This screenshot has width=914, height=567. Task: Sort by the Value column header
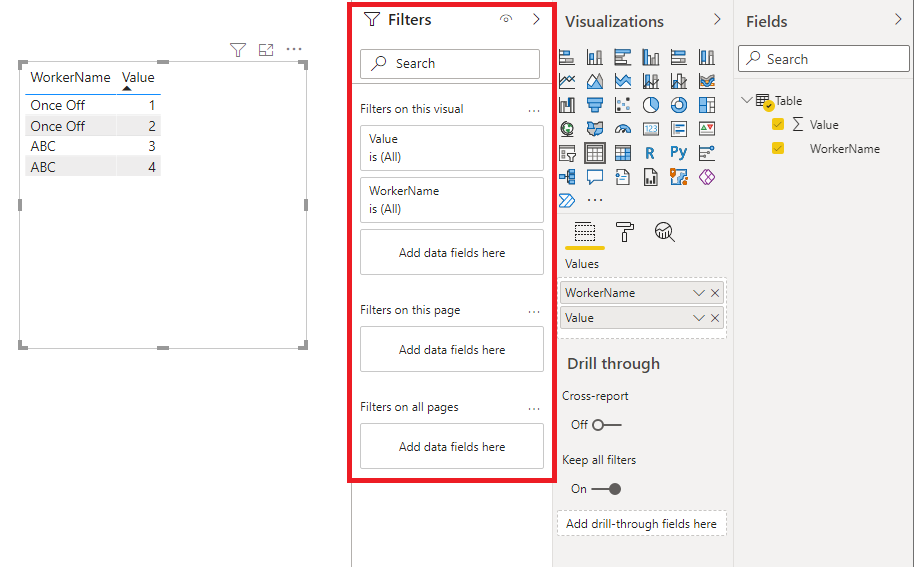[138, 78]
